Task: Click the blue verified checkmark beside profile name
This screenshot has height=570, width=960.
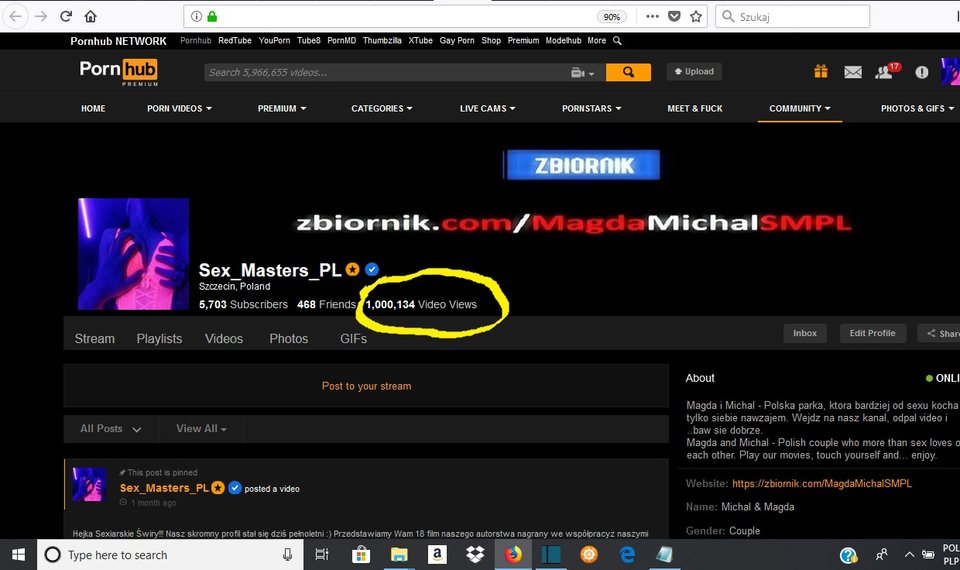Action: (x=372, y=269)
